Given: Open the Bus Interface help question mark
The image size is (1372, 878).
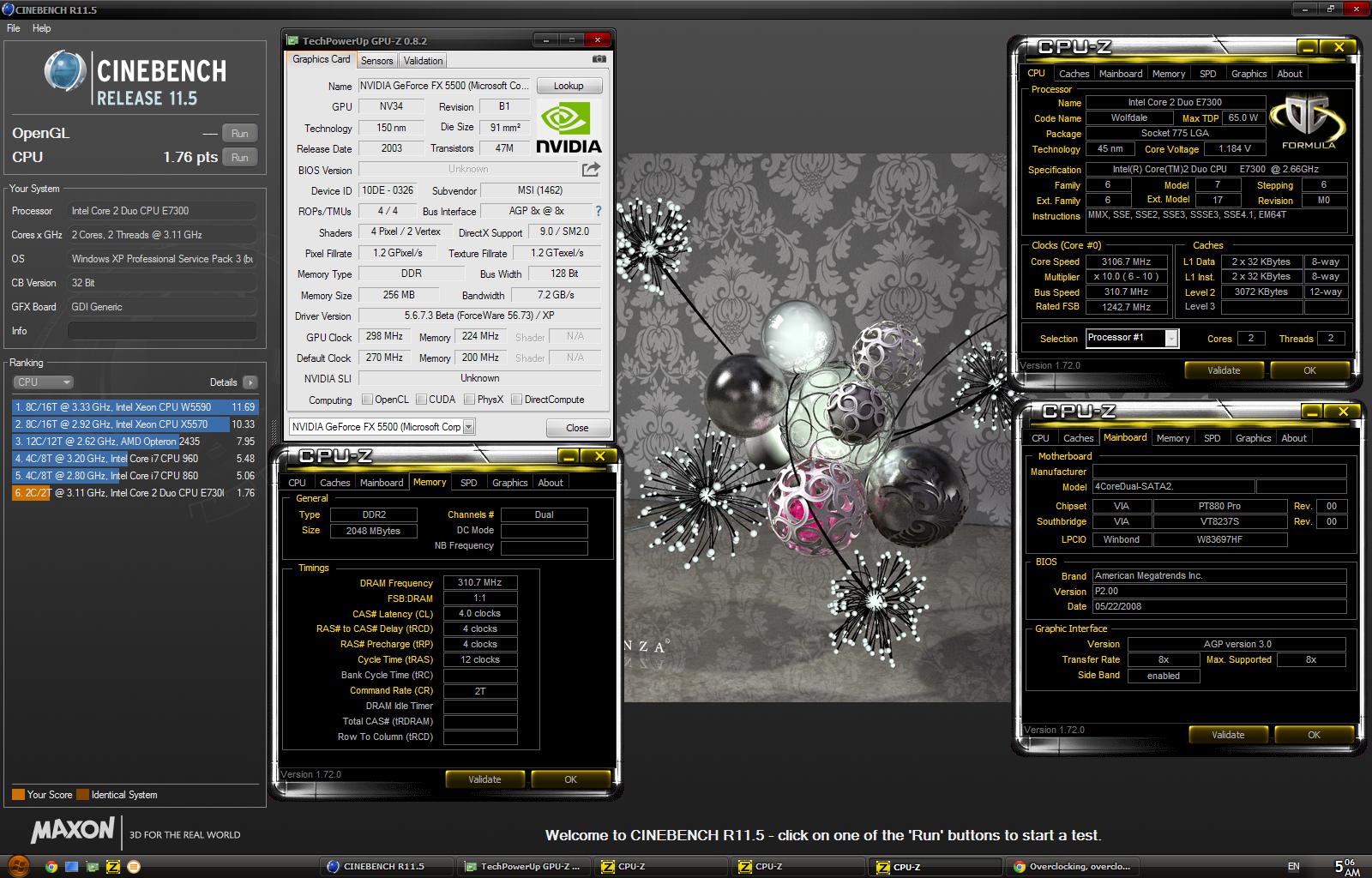Looking at the screenshot, I should 598,211.
